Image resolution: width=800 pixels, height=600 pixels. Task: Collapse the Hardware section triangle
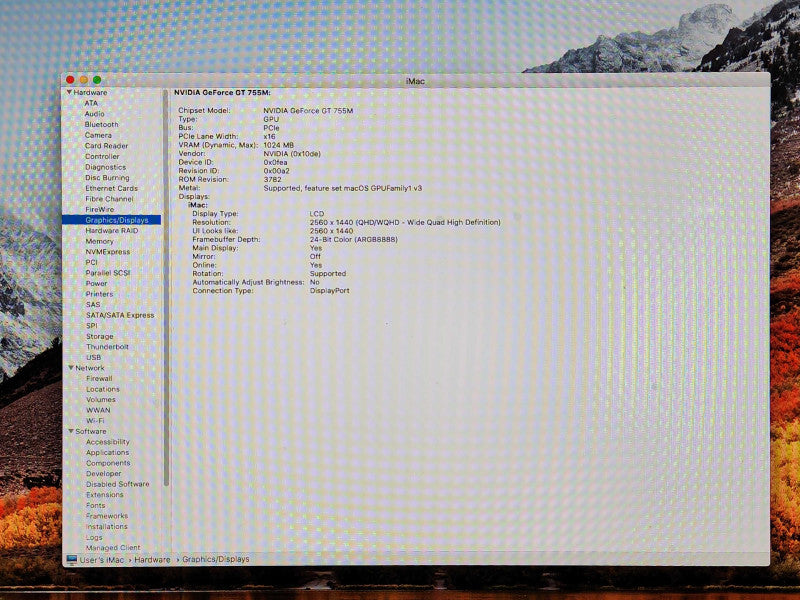point(69,92)
